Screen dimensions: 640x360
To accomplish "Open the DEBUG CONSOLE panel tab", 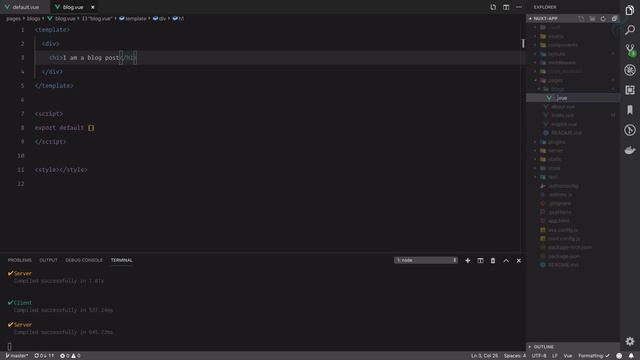I will [84, 260].
